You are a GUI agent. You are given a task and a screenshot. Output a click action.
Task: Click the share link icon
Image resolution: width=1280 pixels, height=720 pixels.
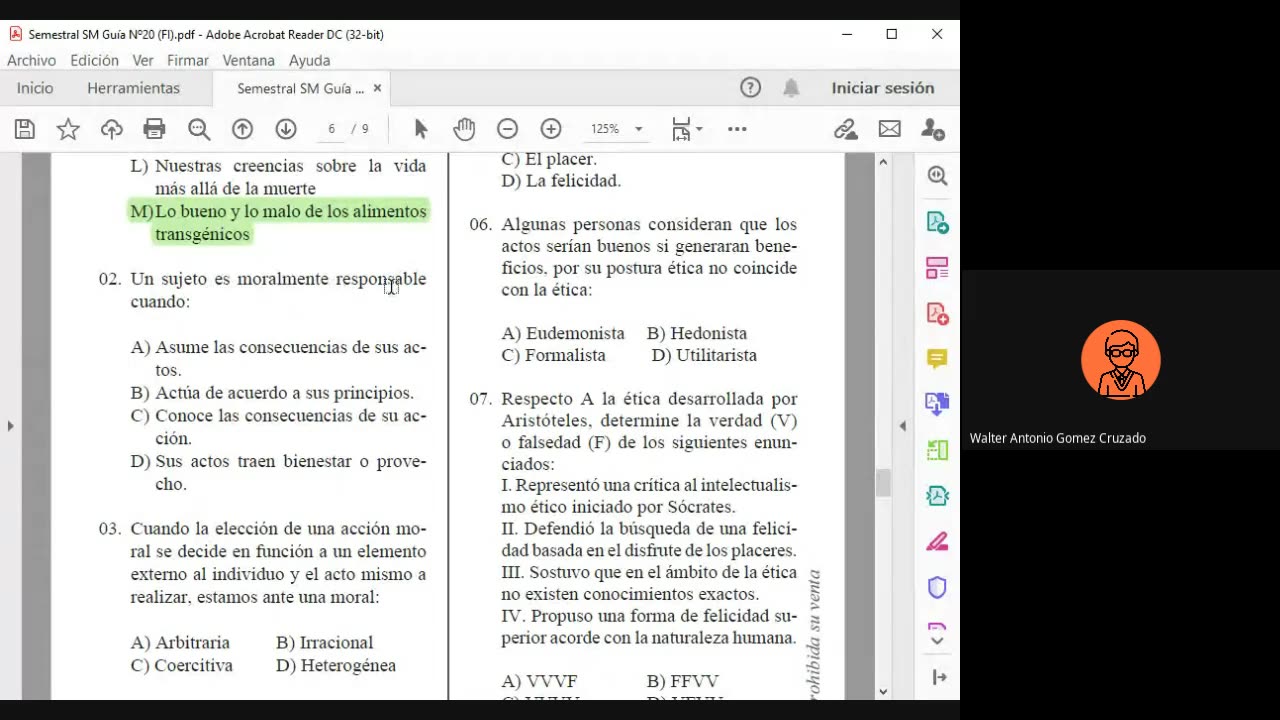846,129
